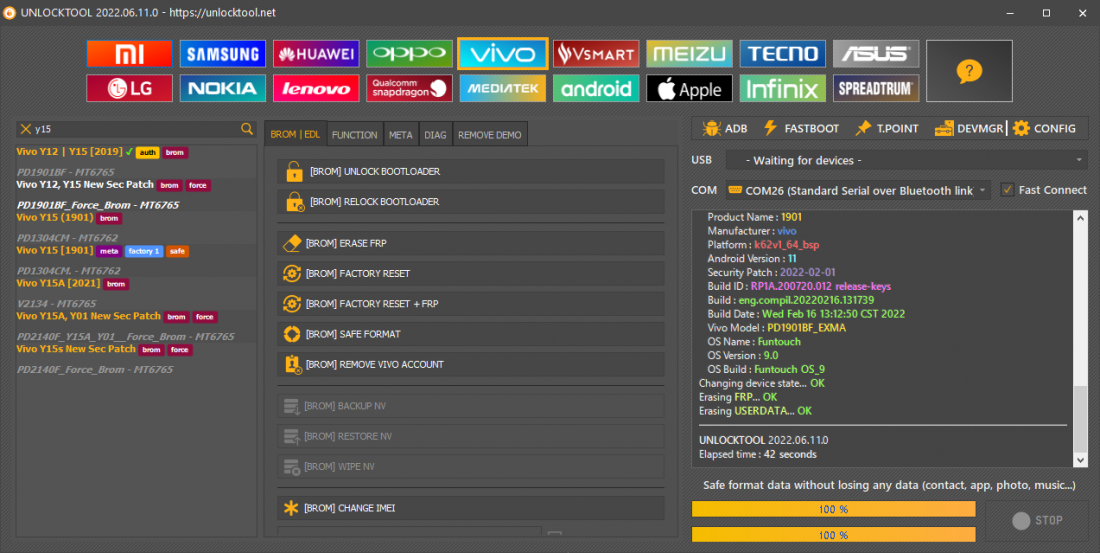Select the Huawei brand logo
Image resolution: width=1100 pixels, height=553 pixels.
(x=316, y=54)
